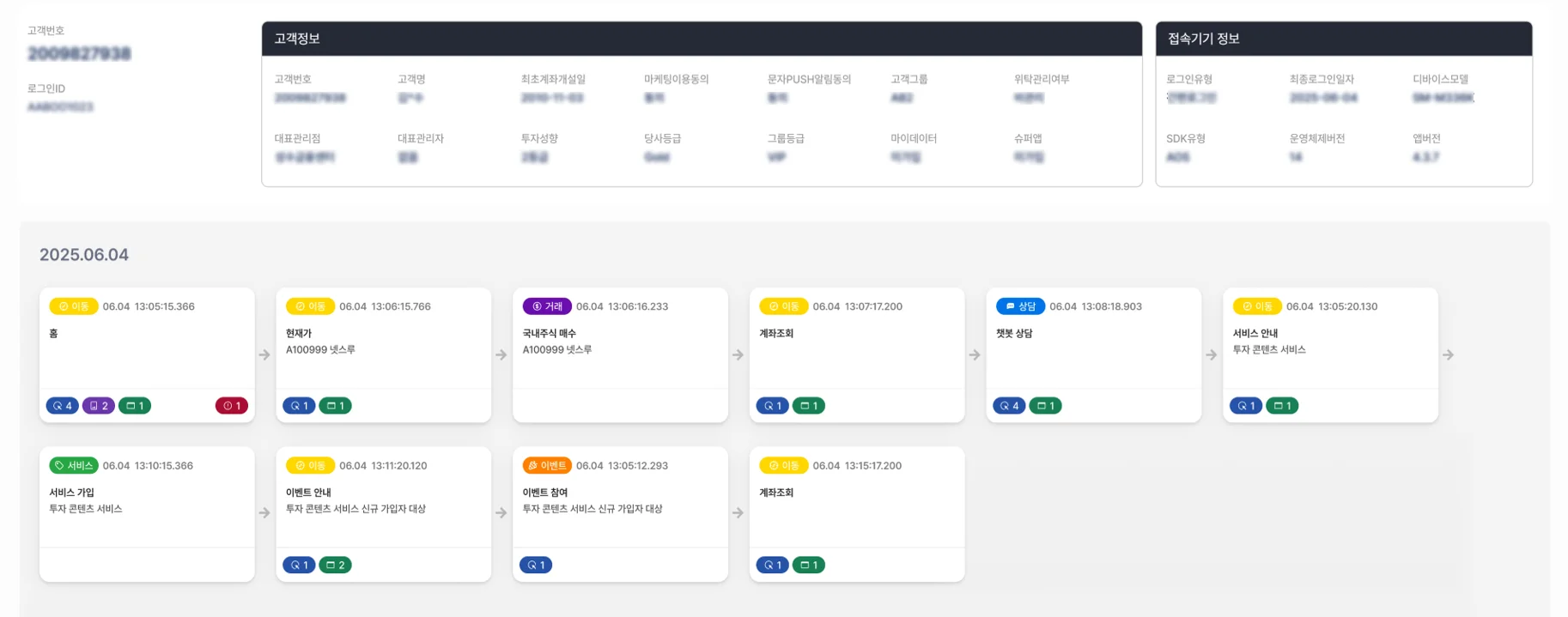
Task: Click the 2025.06.04 date heading
Action: 84,255
